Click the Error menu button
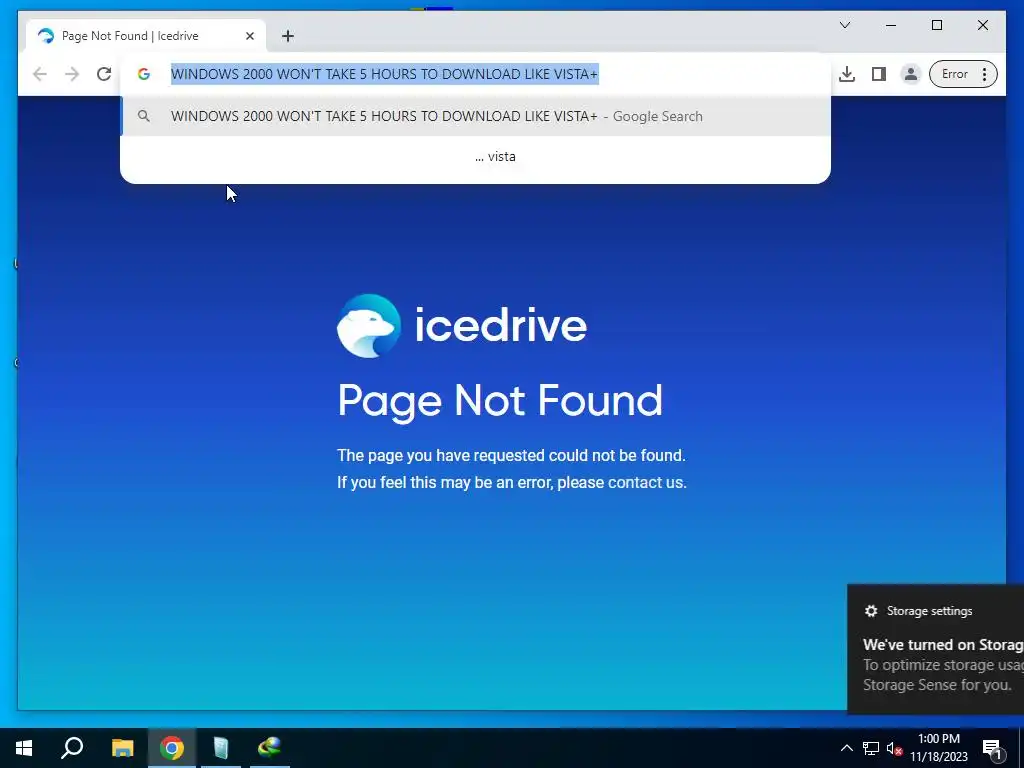This screenshot has height=768, width=1024. click(x=963, y=74)
